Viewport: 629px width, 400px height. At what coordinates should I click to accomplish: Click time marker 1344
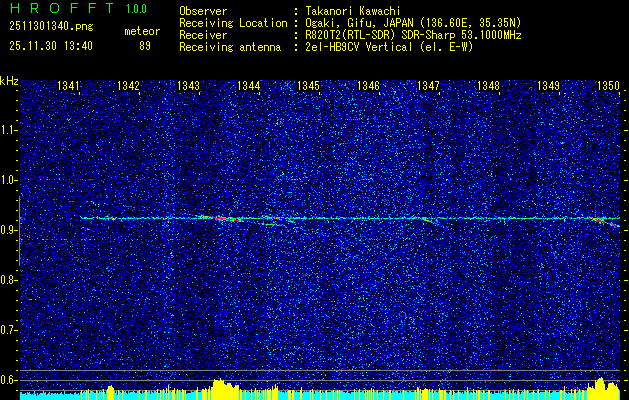[248, 85]
